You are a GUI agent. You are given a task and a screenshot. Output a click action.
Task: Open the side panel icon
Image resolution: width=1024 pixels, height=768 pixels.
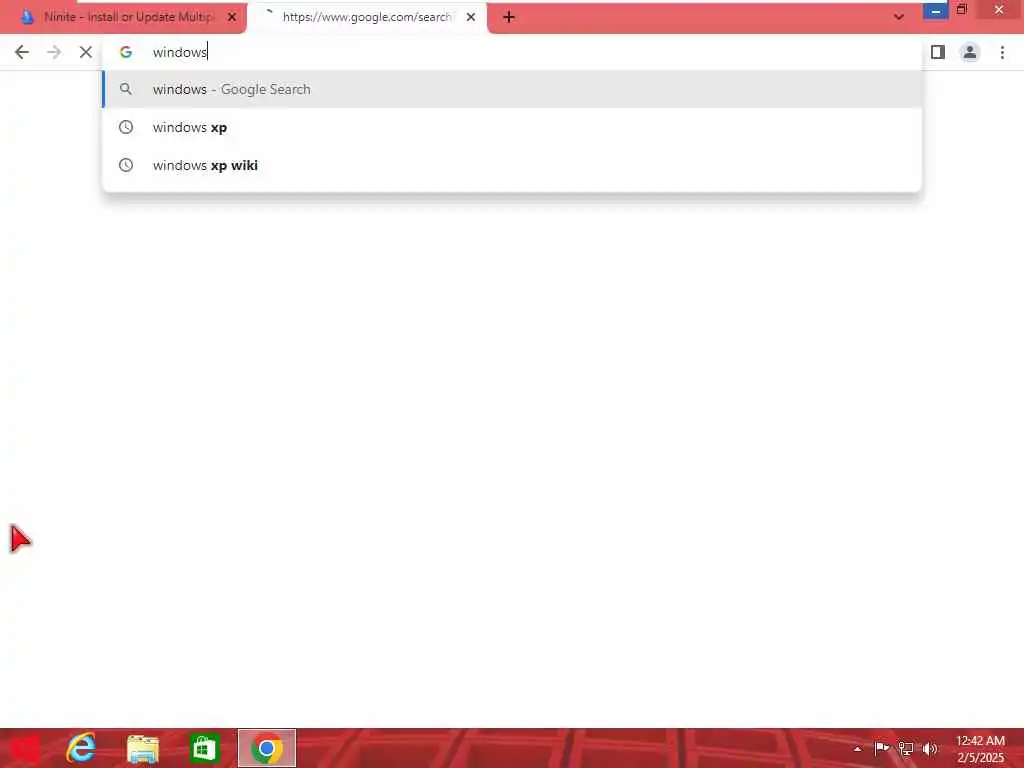point(938,52)
